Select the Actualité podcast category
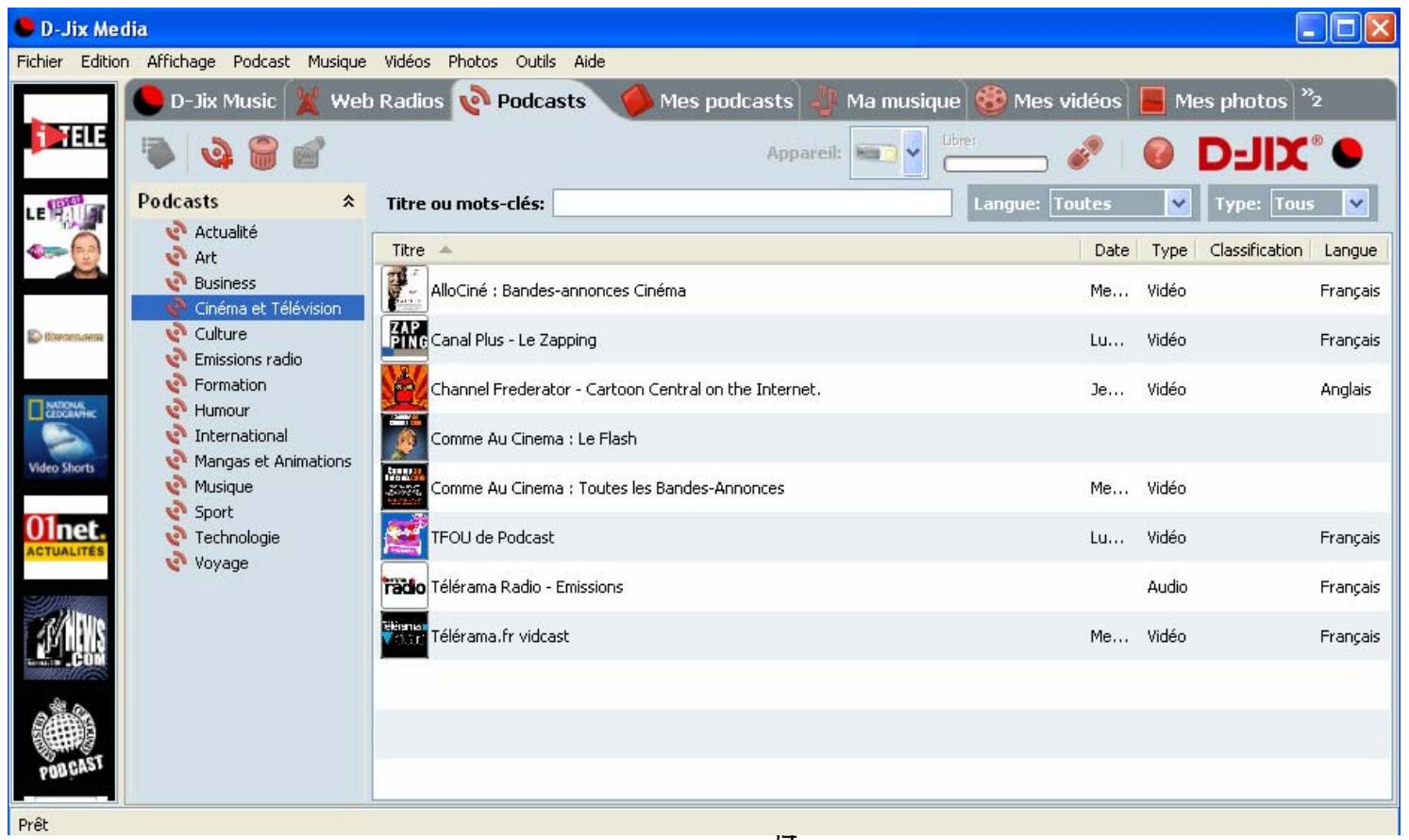1409x840 pixels. point(226,231)
